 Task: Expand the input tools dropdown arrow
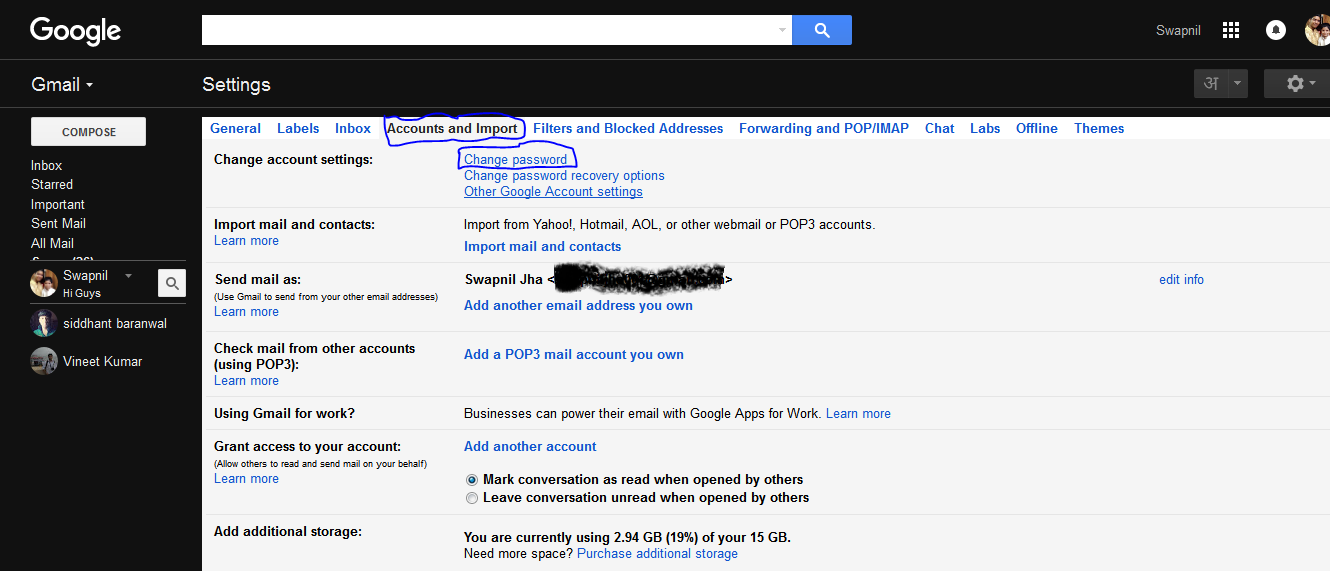point(1238,84)
